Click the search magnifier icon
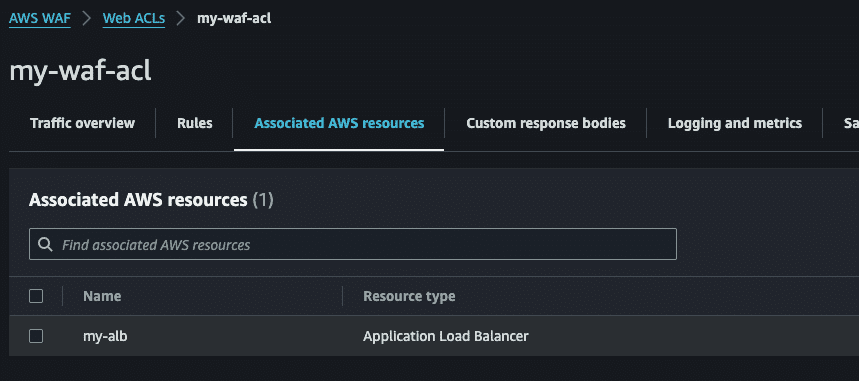 click(x=46, y=244)
